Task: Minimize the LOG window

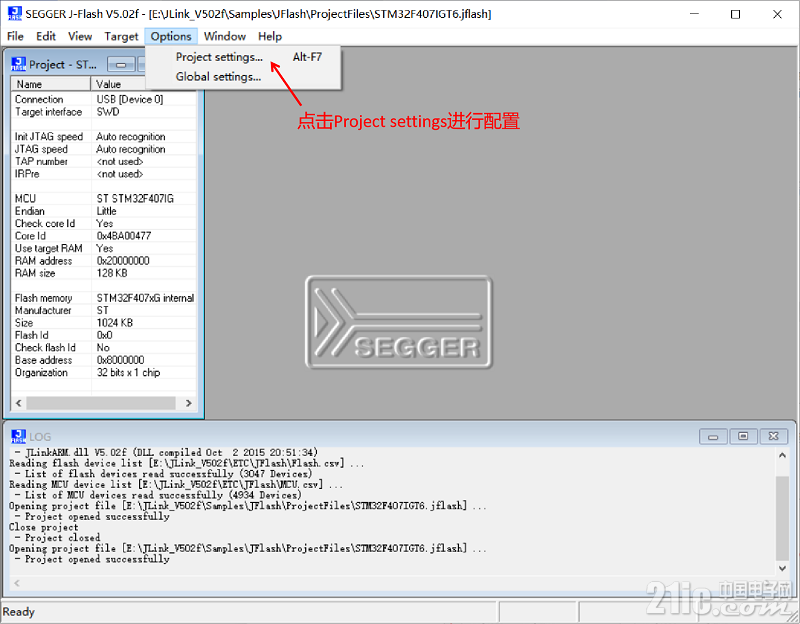Action: pos(713,436)
